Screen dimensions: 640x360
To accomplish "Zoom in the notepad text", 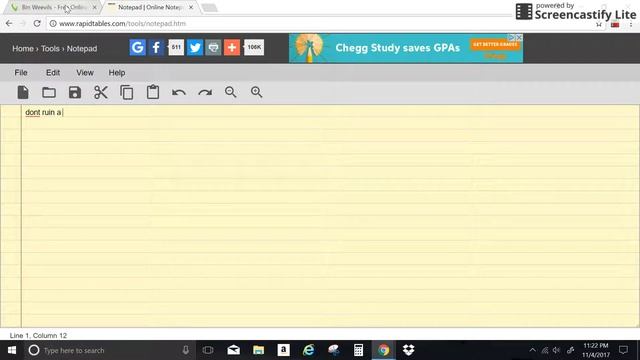I will tap(257, 92).
